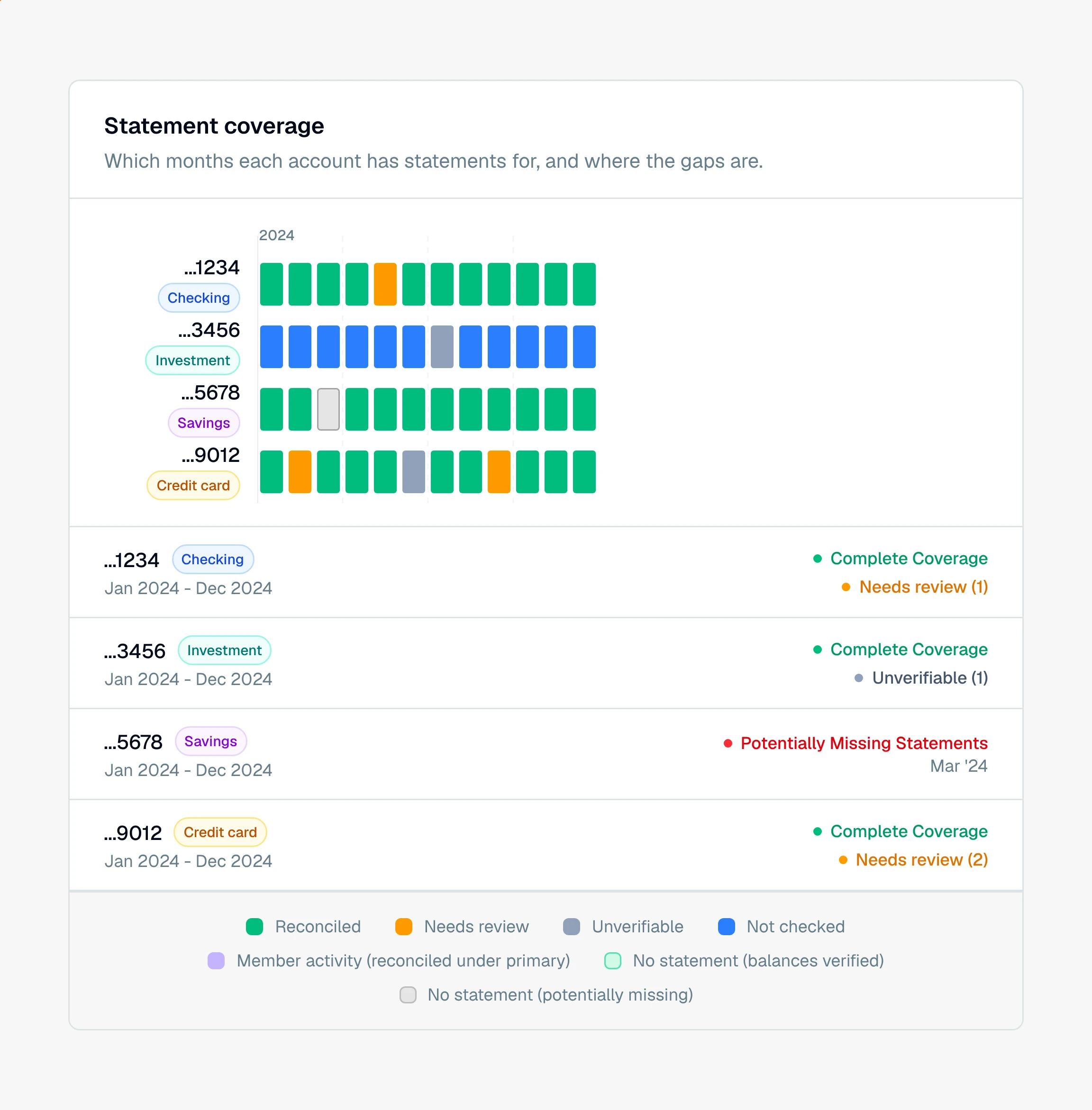This screenshot has height=1110, width=1092.
Task: Open 'Needs review (2)' for account ...9012
Action: click(912, 859)
